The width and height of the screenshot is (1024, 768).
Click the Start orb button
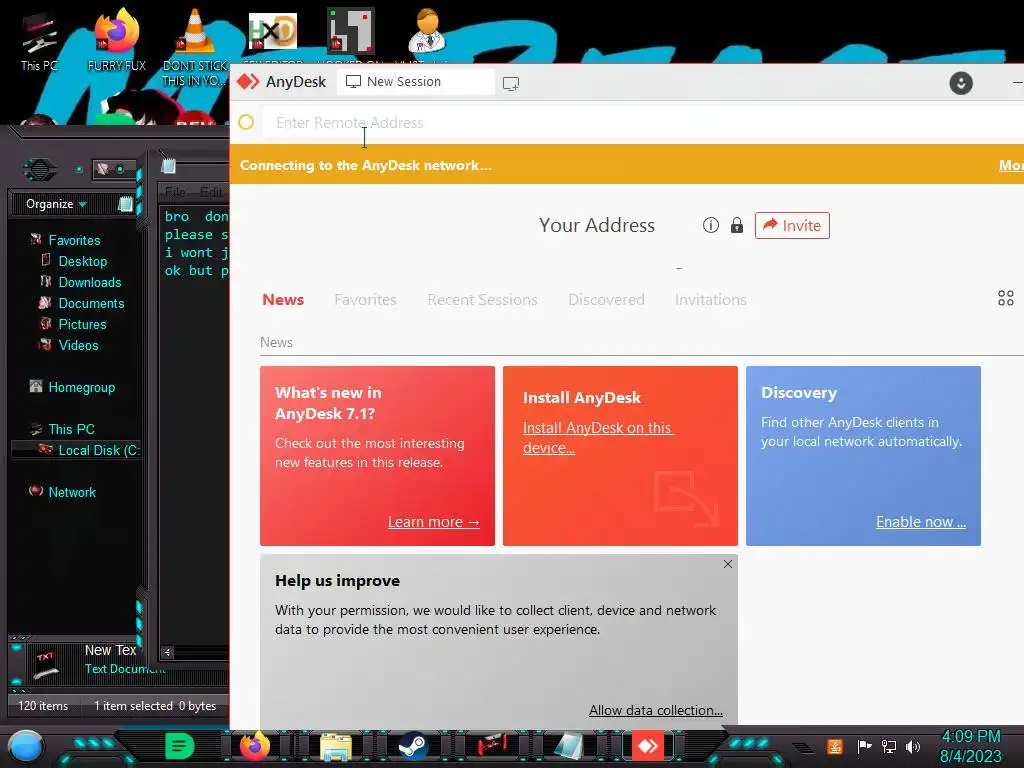25,746
